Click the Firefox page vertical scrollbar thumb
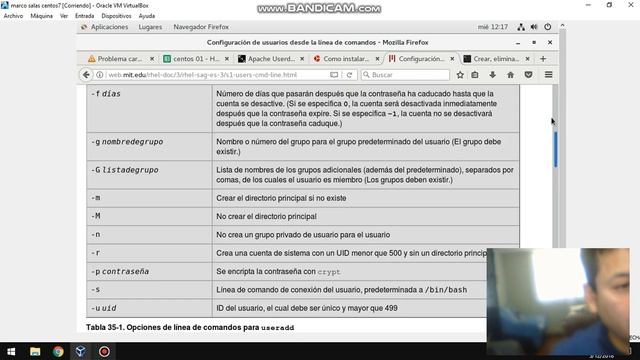This screenshot has width=640, height=360. 556,149
